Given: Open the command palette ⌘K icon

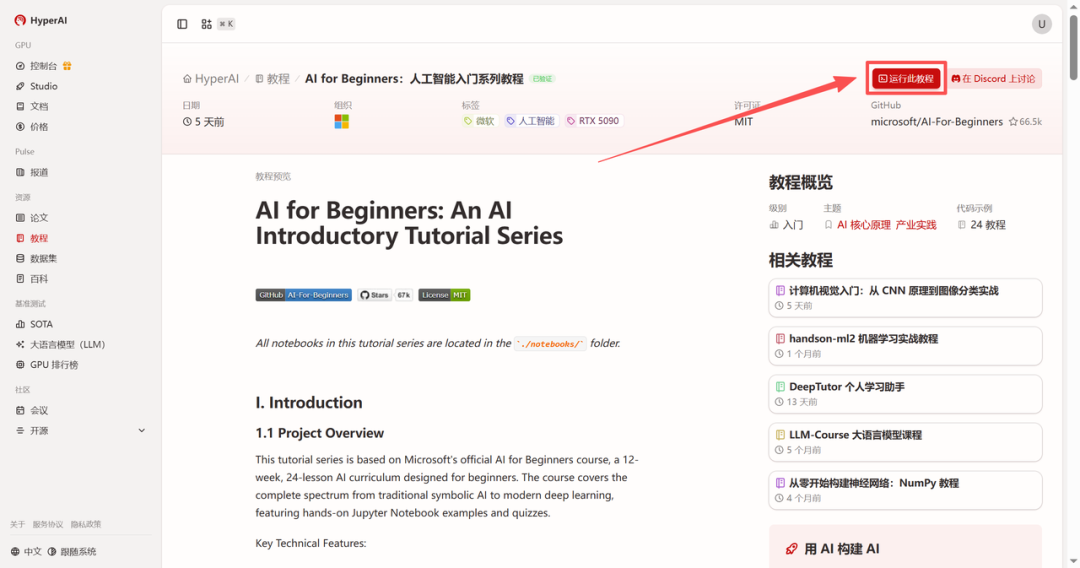Looking at the screenshot, I should tap(206, 24).
